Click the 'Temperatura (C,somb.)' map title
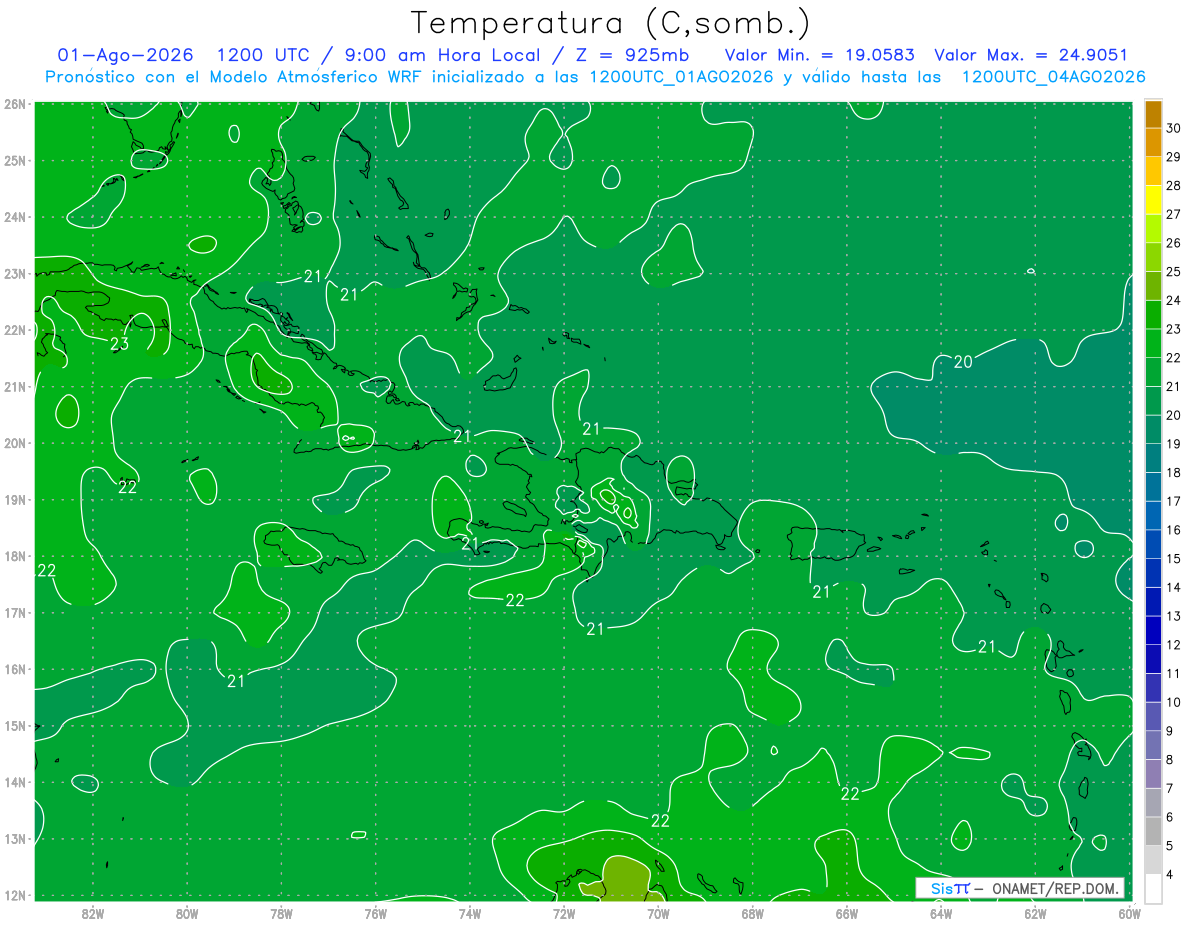1200x927 pixels. tap(611, 23)
